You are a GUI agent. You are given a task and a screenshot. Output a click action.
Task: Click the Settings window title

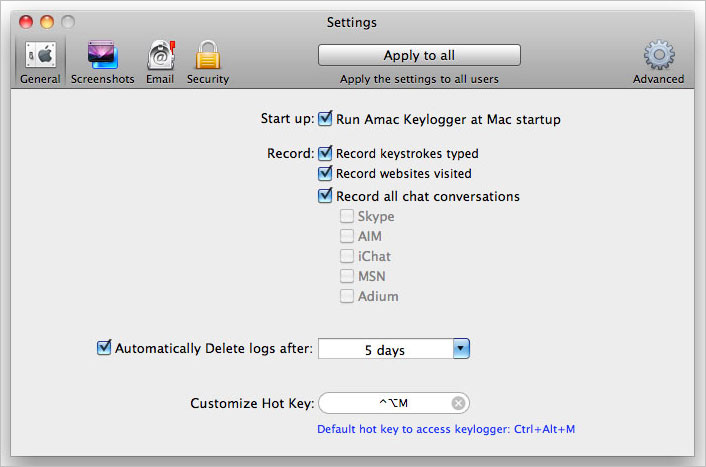(352, 22)
